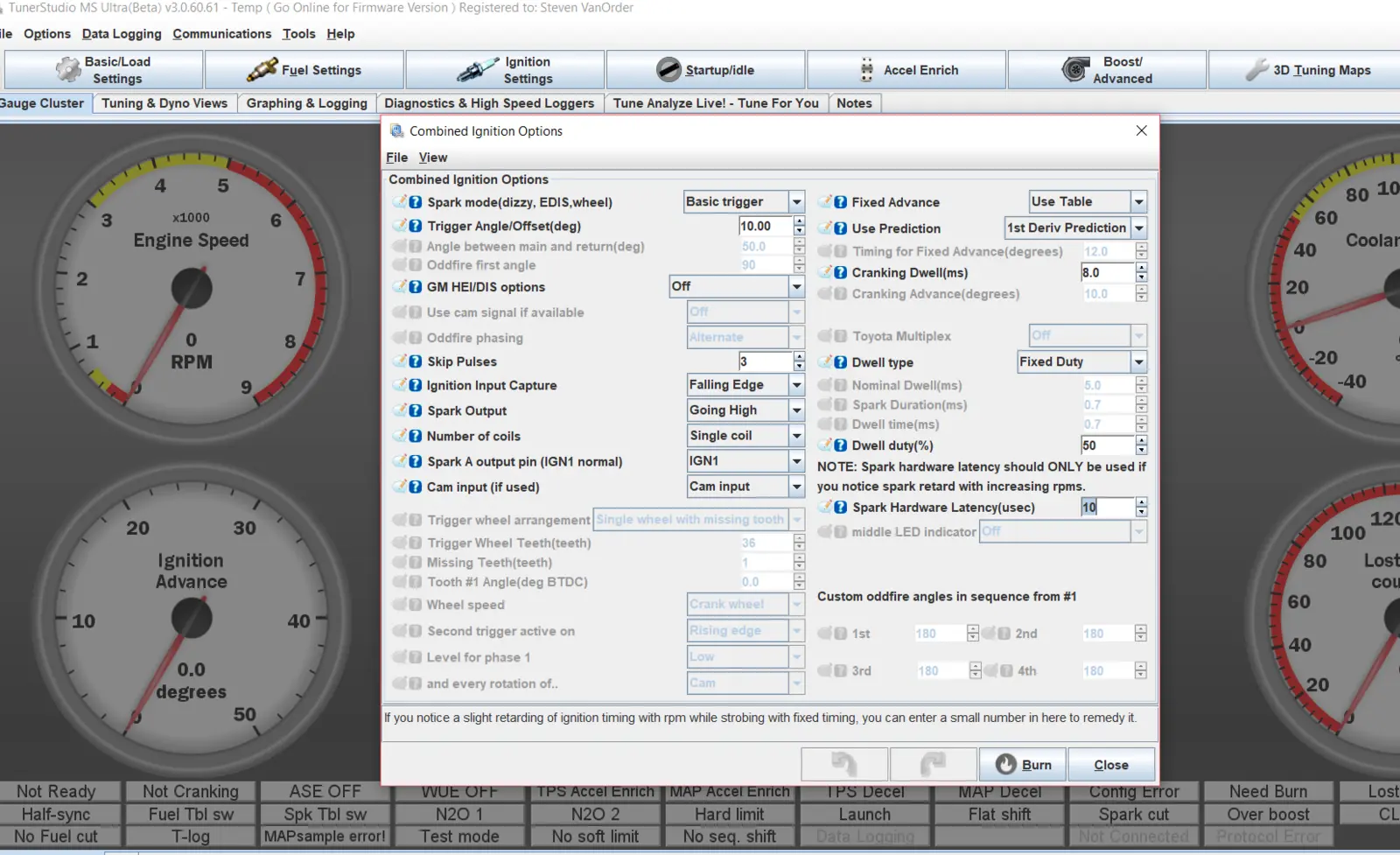Expand the Cam input dropdown
This screenshot has width=1400, height=855.
pos(796,487)
